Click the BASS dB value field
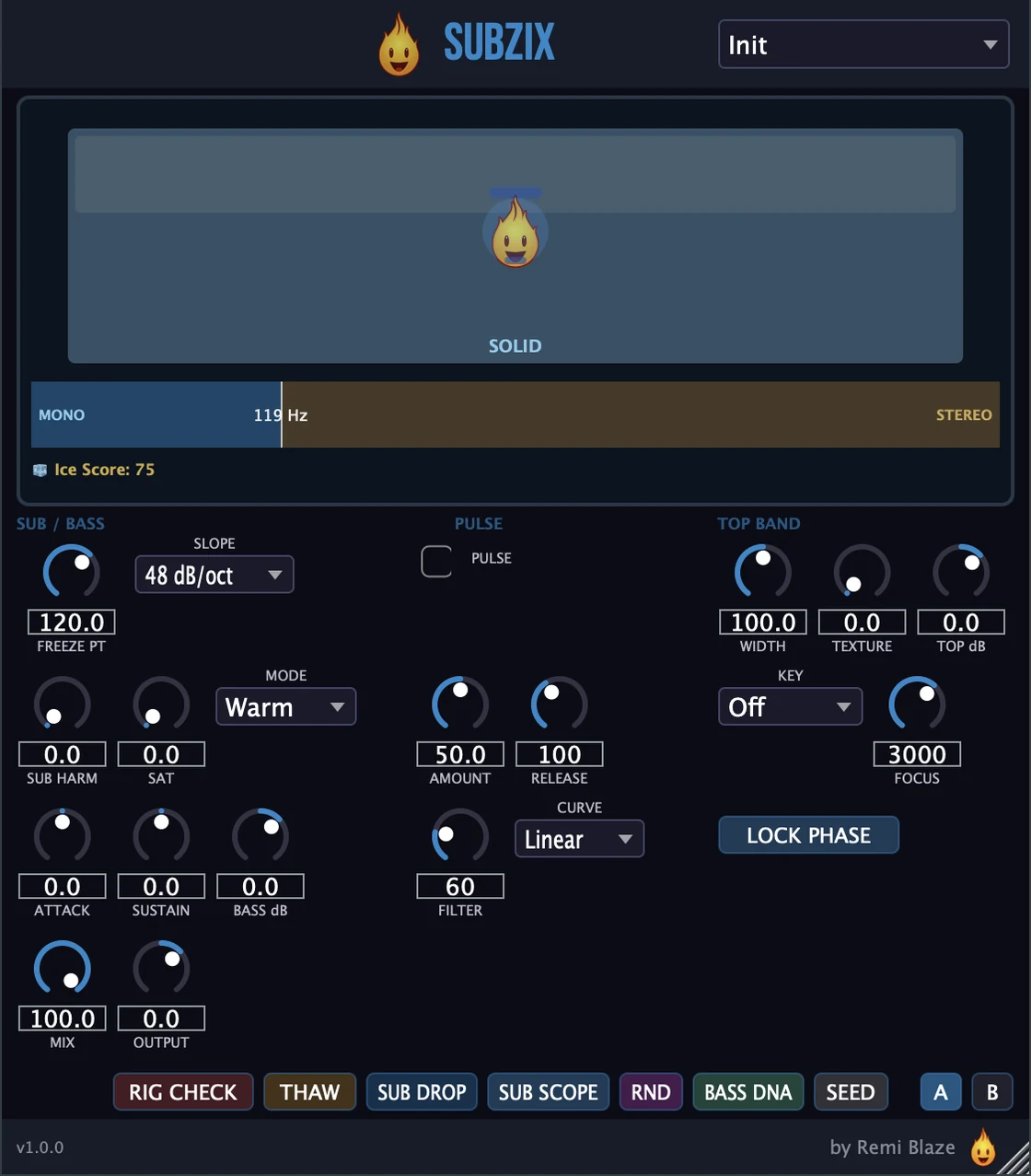This screenshot has height=1176, width=1031. pyautogui.click(x=261, y=887)
